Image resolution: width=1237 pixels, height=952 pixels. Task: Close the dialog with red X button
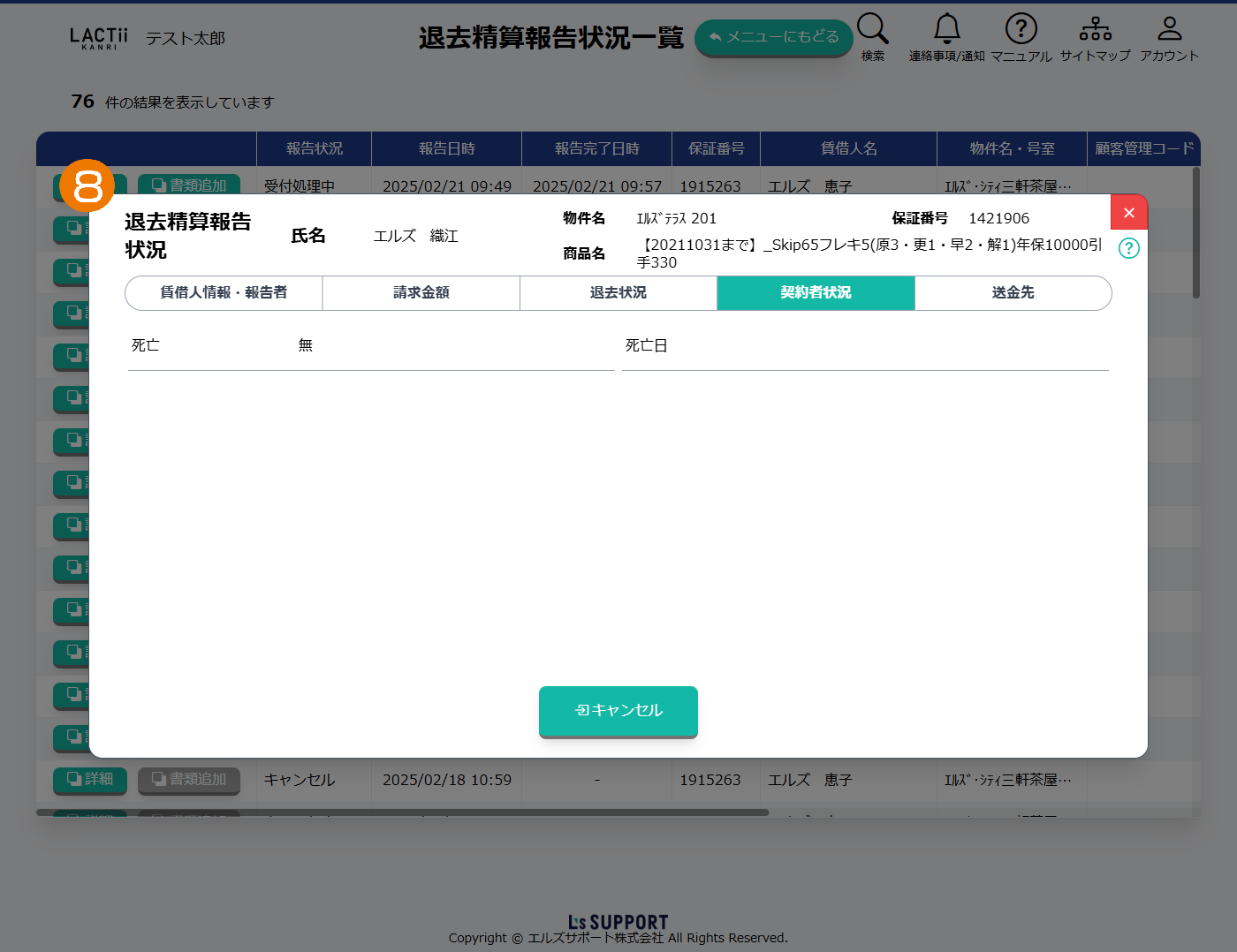(1128, 213)
